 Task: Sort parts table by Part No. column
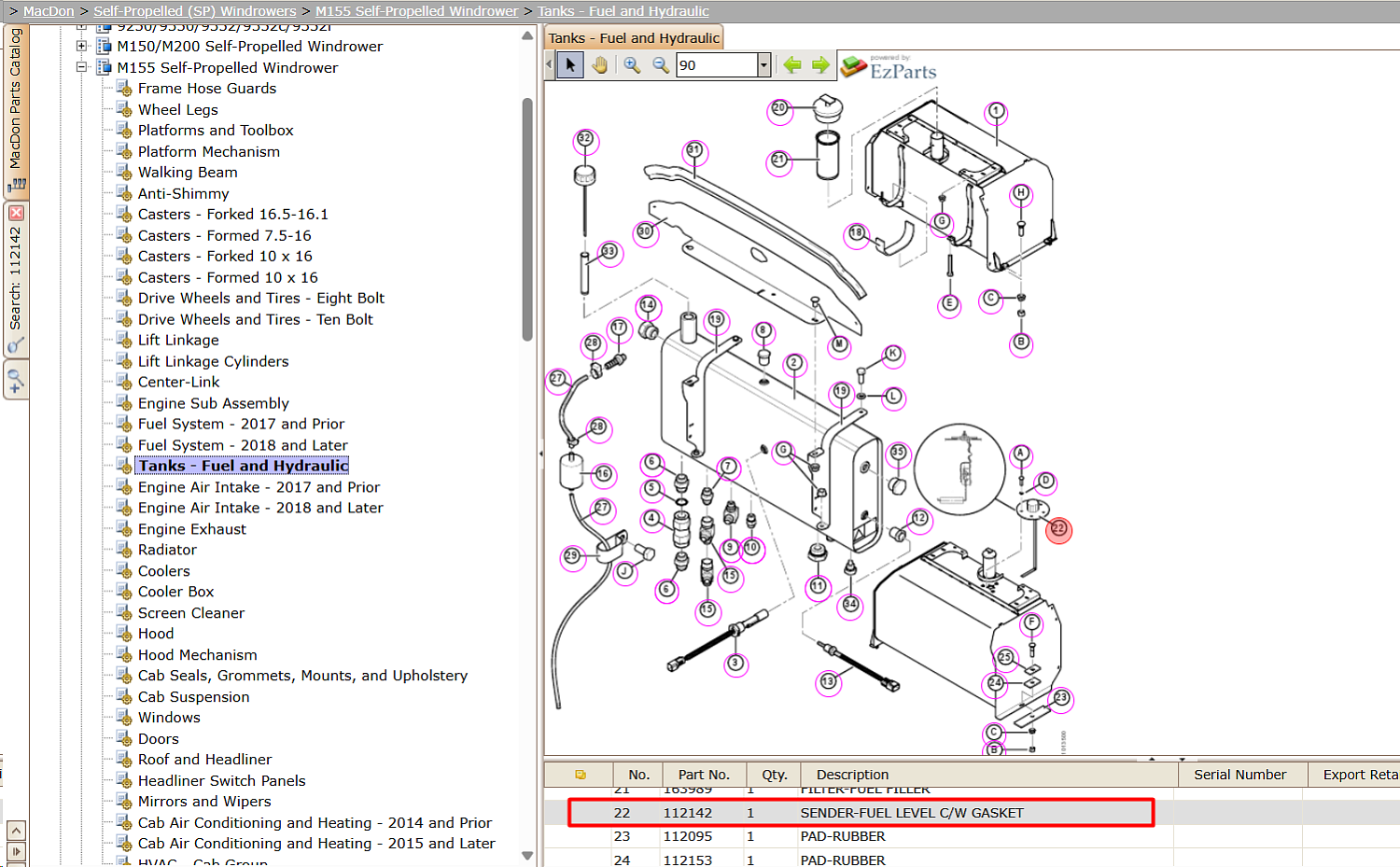(704, 775)
